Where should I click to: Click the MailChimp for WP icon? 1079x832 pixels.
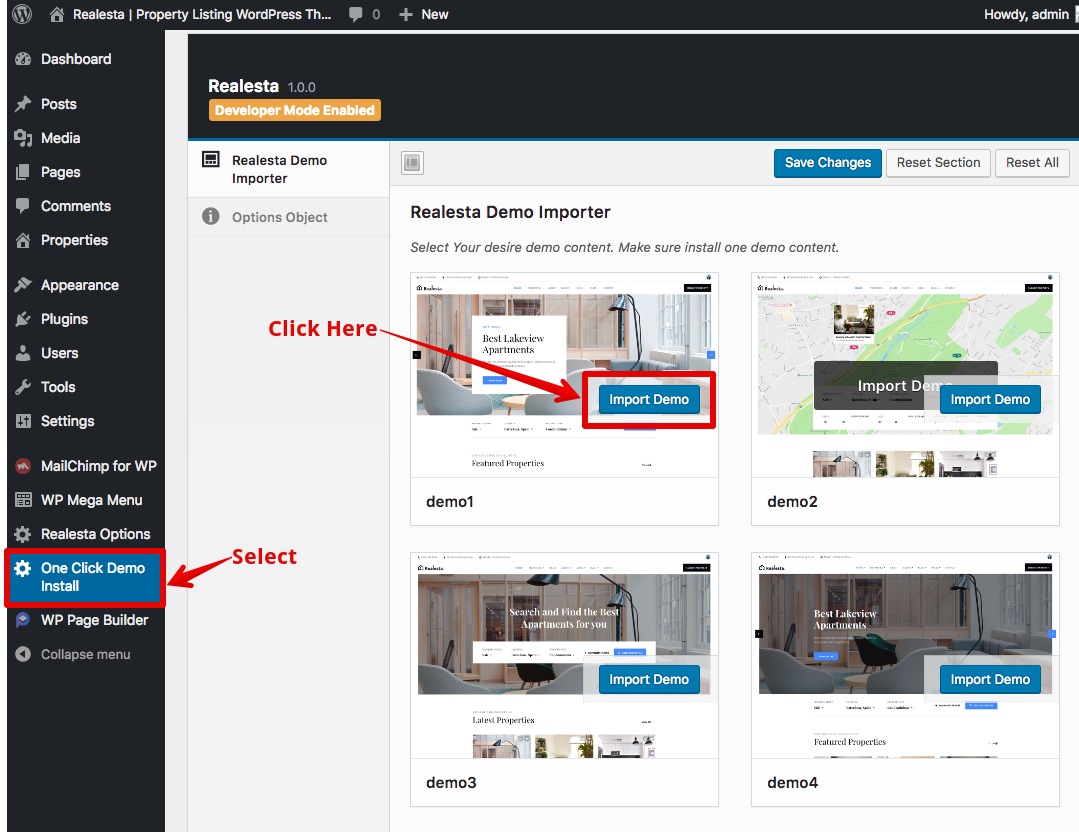23,466
